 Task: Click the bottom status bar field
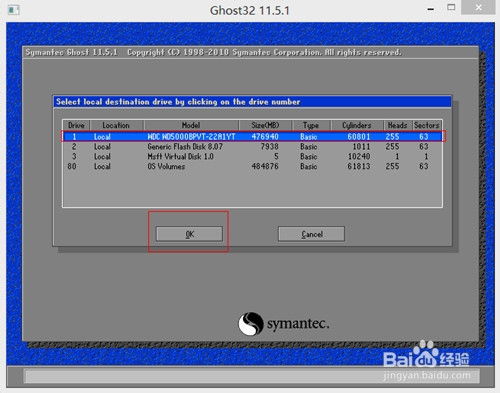253,376
